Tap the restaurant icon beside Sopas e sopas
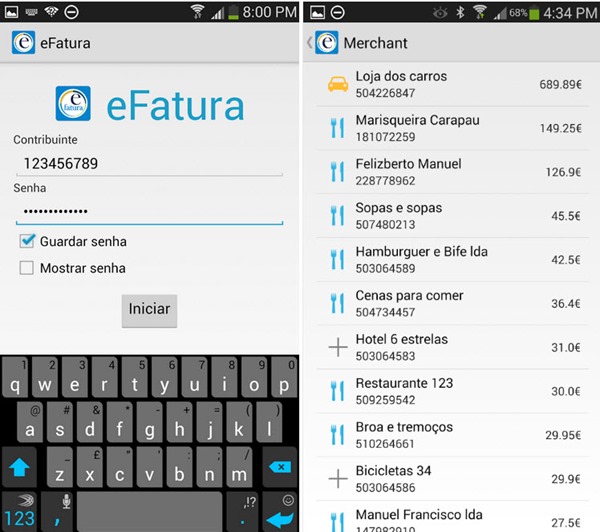Viewport: 600px width, 532px height. tap(338, 215)
